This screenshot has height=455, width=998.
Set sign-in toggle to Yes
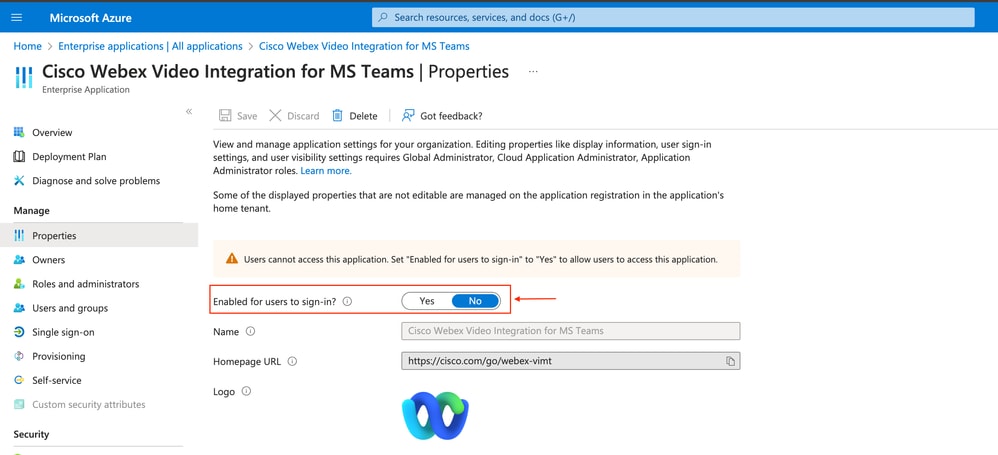pos(427,301)
